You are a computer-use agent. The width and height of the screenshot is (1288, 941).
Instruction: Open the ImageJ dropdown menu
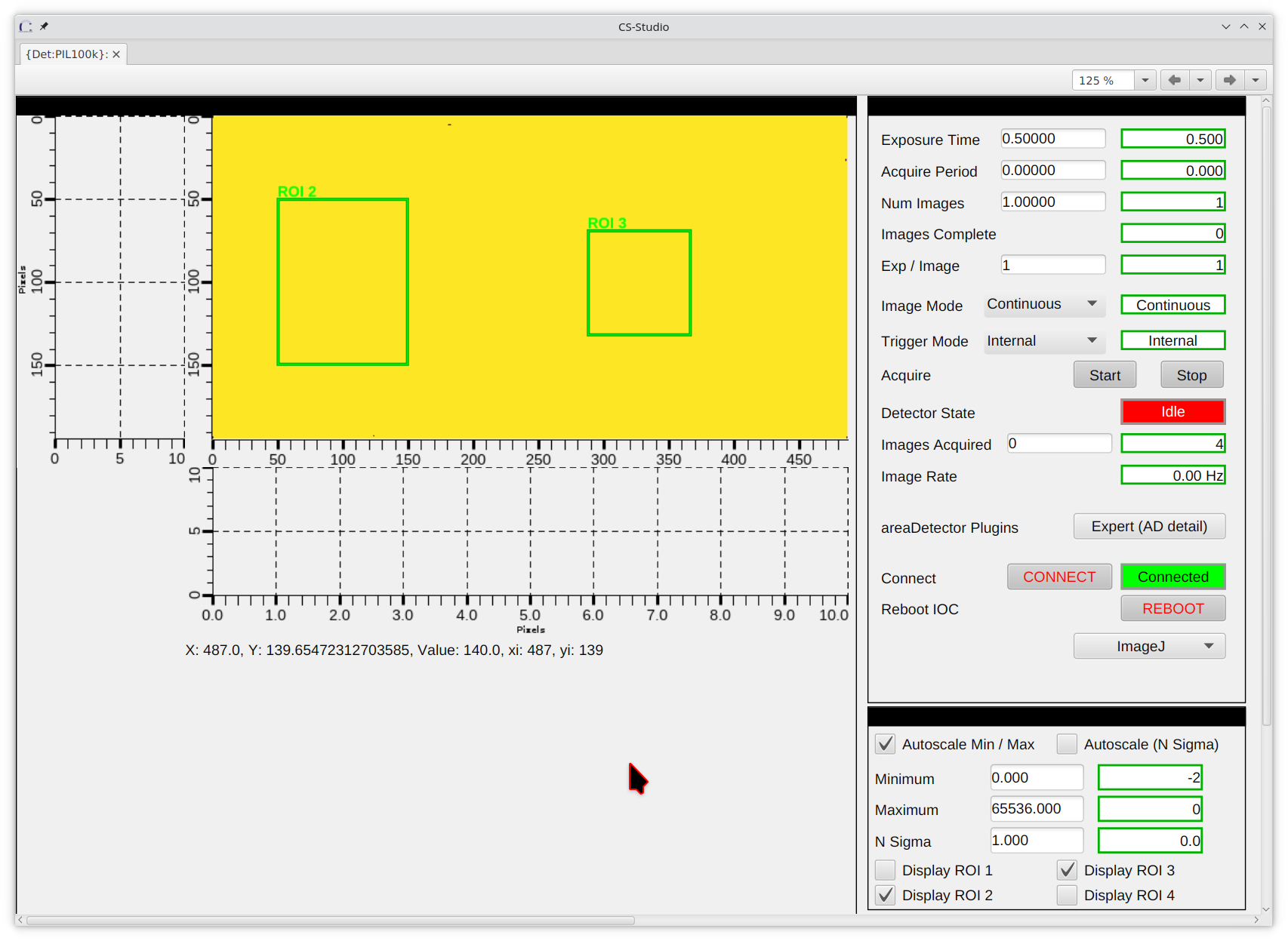click(x=1149, y=646)
